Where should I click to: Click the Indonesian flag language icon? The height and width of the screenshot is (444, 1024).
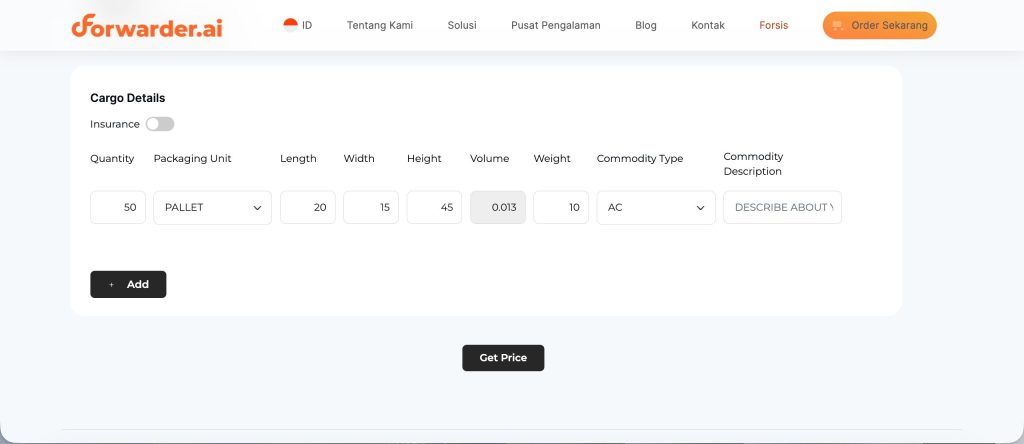(x=291, y=25)
